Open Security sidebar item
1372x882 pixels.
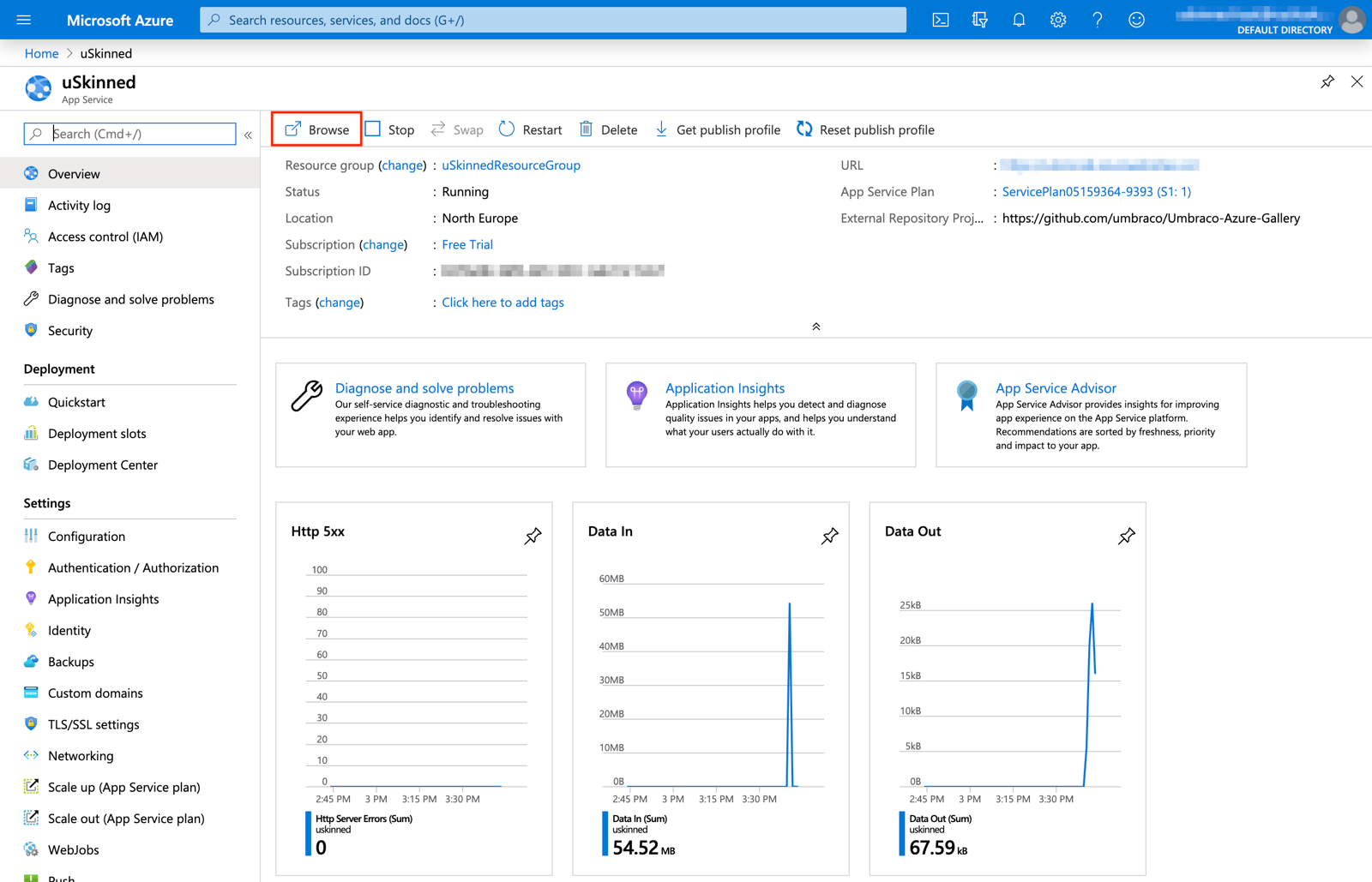tap(129, 331)
